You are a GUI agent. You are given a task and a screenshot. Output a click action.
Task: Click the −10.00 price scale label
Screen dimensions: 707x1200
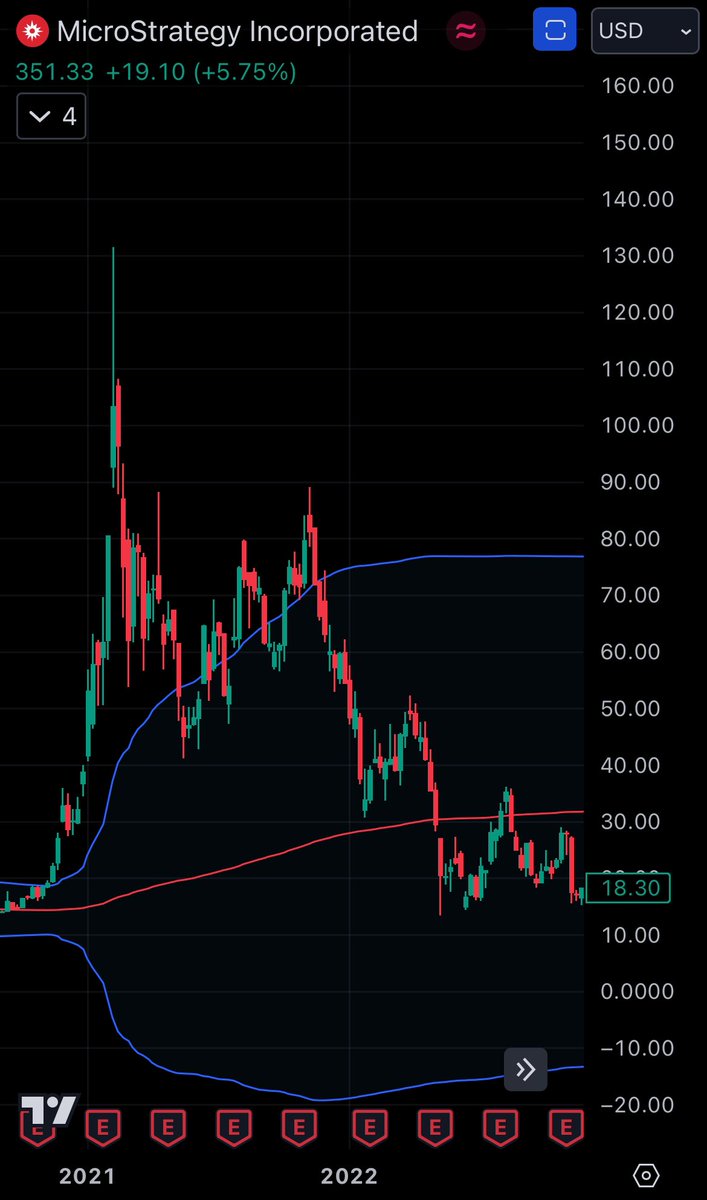pos(638,1049)
